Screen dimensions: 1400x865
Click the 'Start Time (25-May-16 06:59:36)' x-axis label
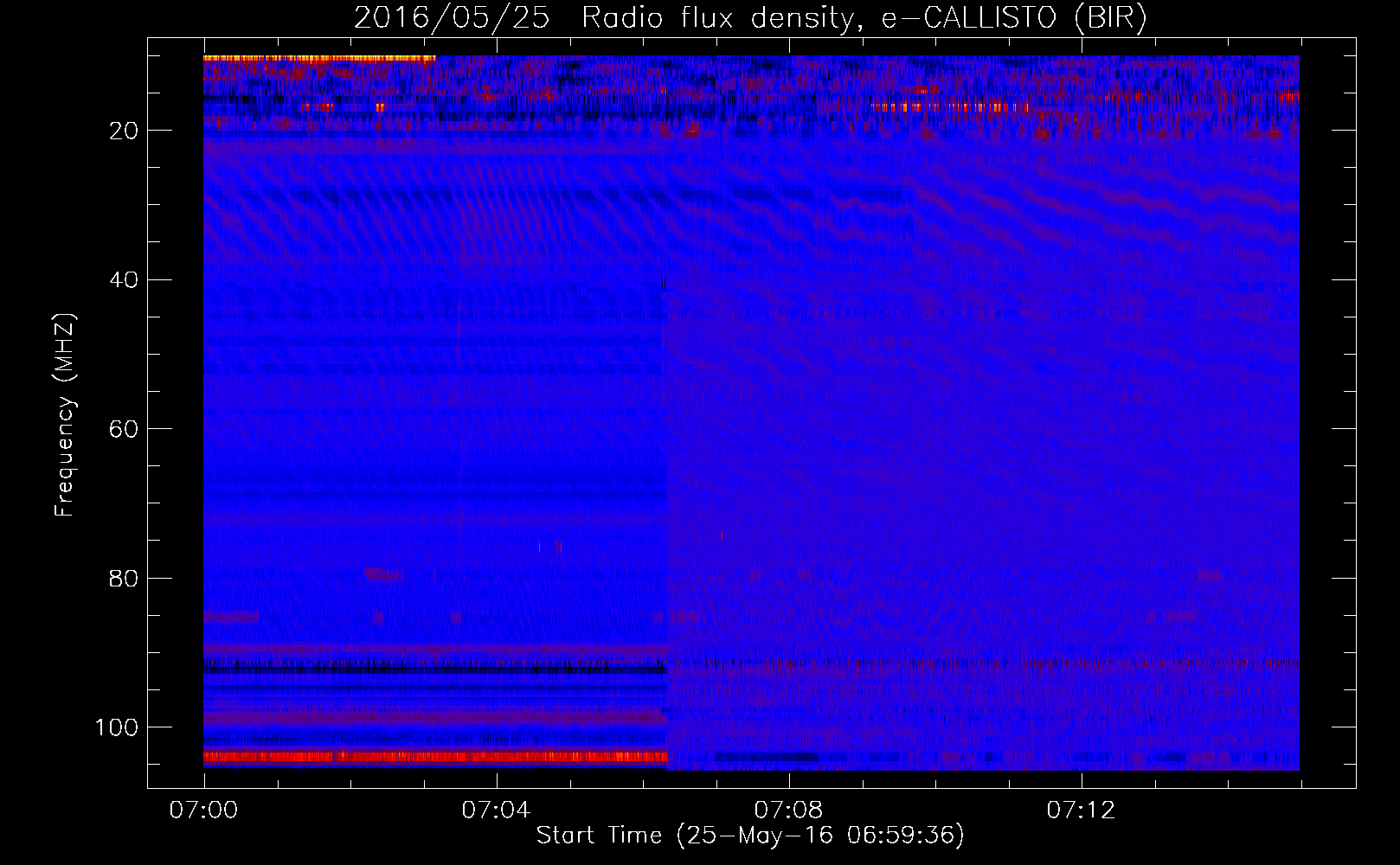coord(750,836)
